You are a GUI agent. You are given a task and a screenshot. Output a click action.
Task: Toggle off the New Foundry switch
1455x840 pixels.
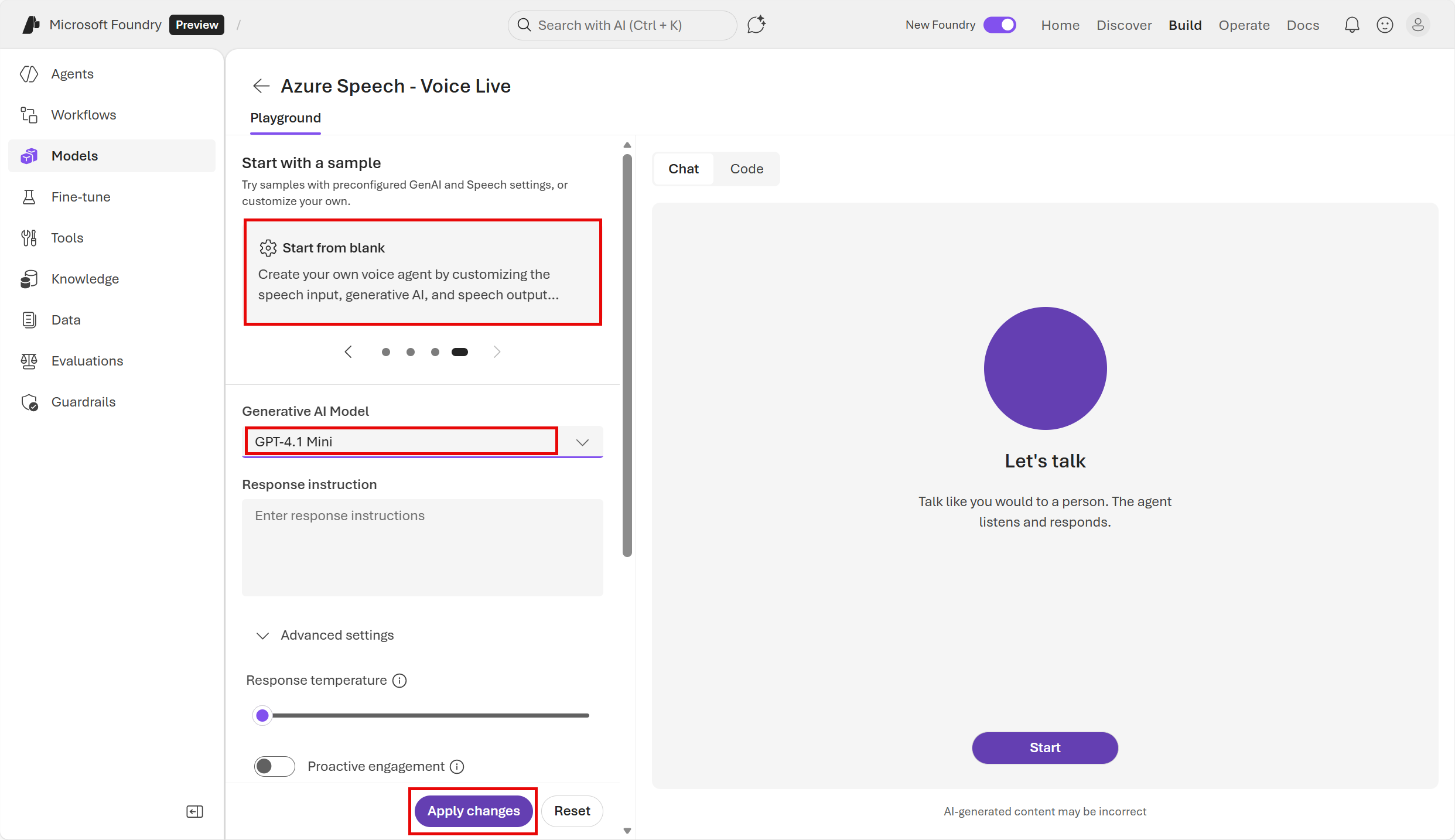(1000, 25)
